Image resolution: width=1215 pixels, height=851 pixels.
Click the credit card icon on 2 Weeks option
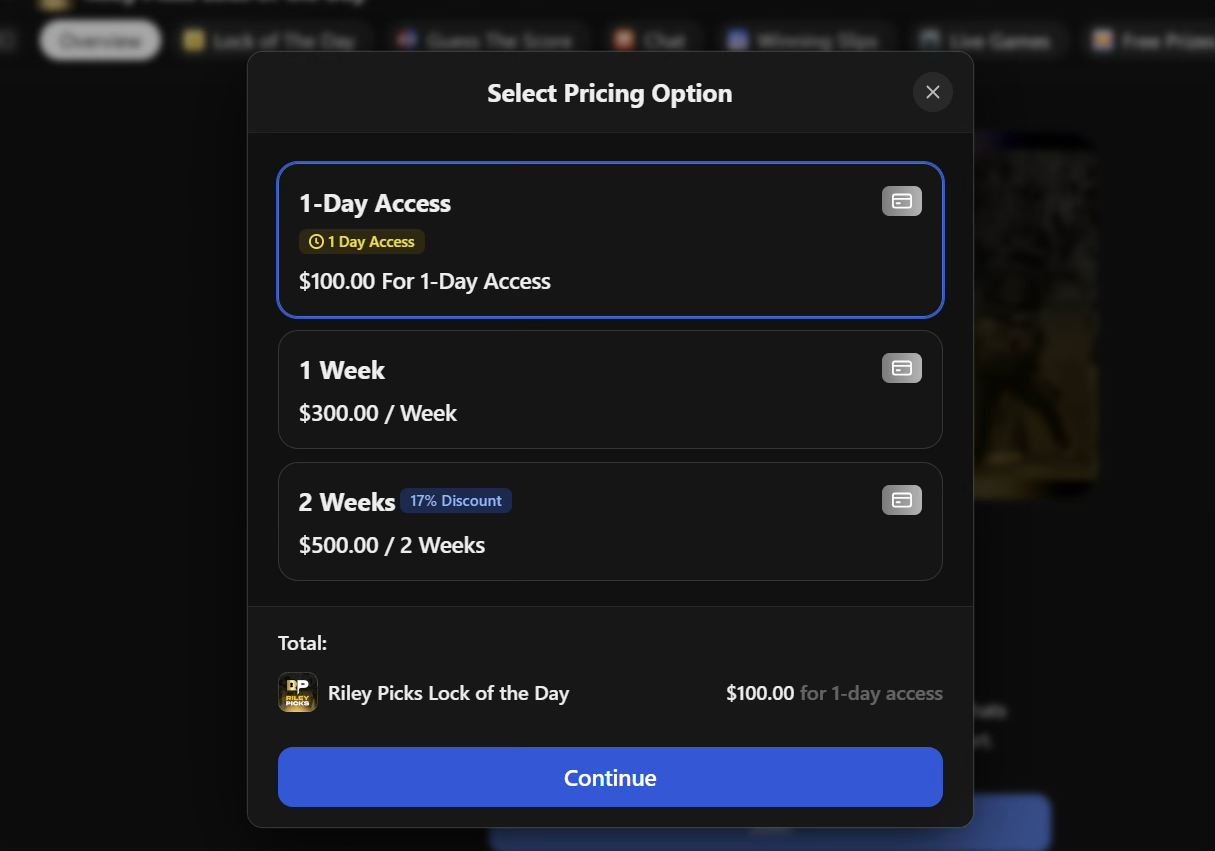(x=901, y=499)
